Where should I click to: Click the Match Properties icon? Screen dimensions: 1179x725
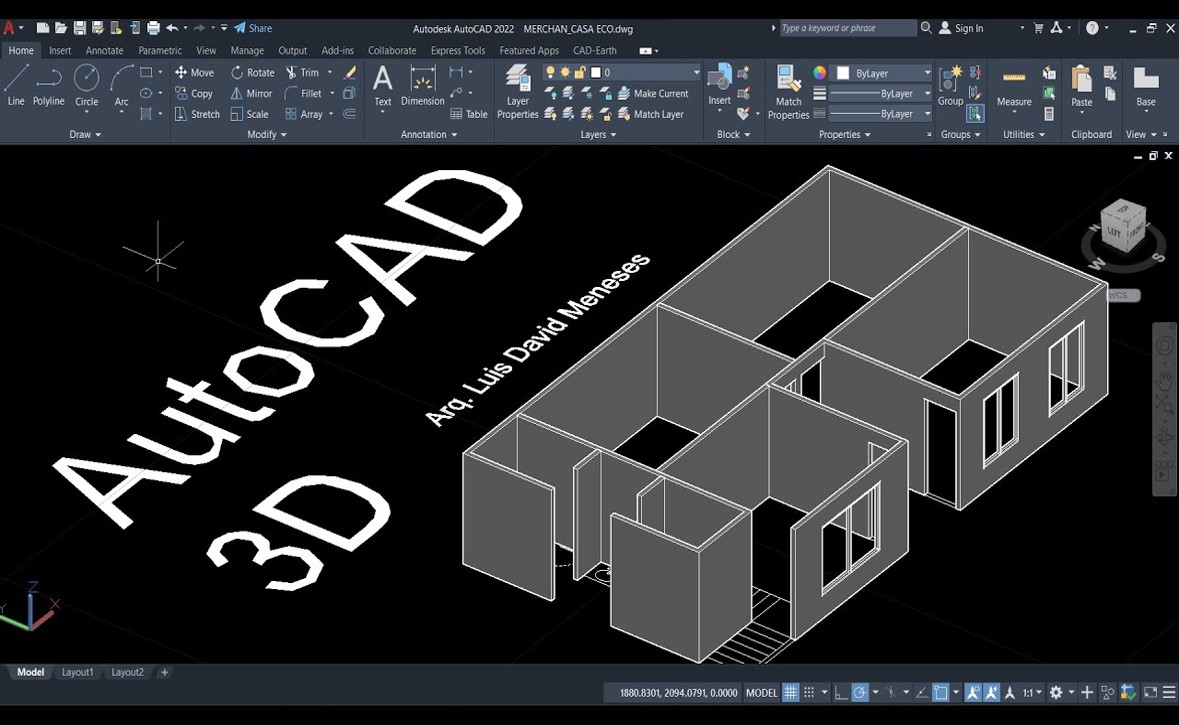click(x=788, y=91)
